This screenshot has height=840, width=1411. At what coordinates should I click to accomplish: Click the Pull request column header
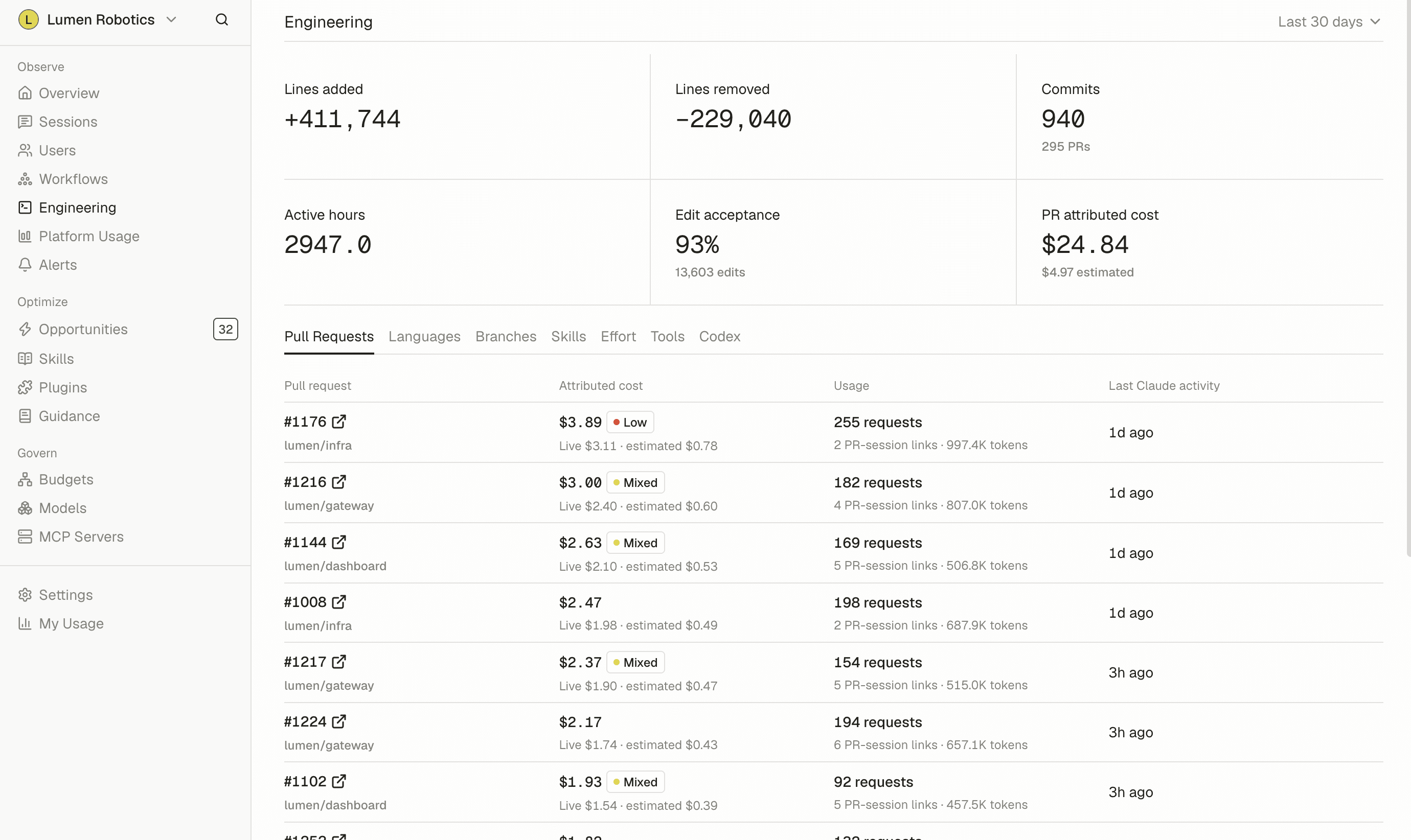point(317,385)
